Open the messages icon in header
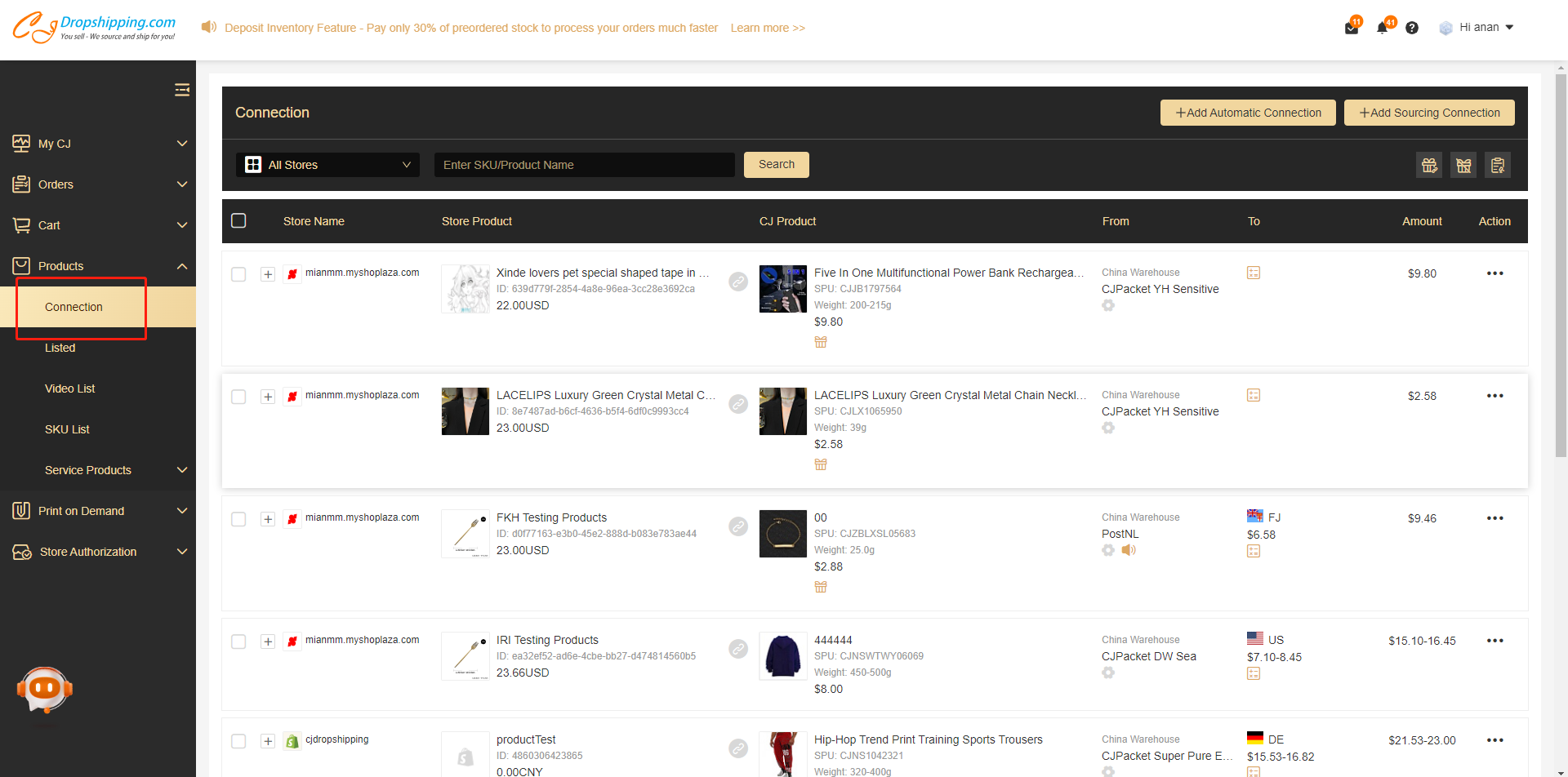Screen dimensions: 1568x777 tap(1352, 28)
